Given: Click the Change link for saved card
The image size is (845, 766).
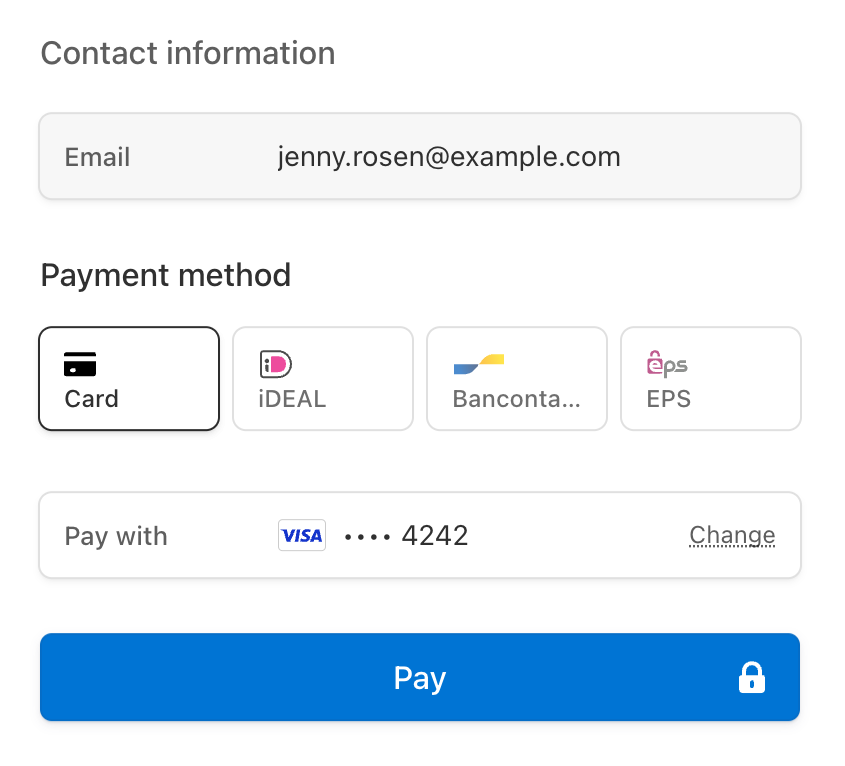Looking at the screenshot, I should point(732,535).
